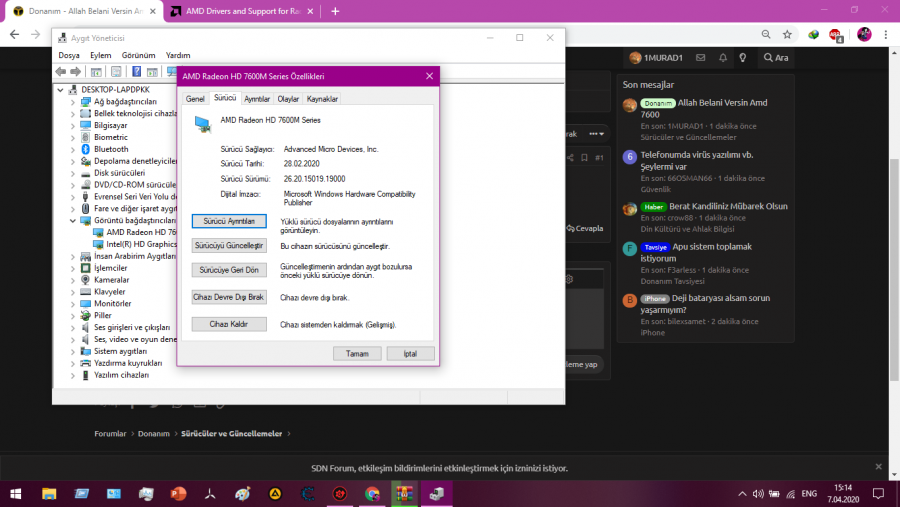Switch to the Genel tab
This screenshot has height=507, width=900.
(x=195, y=99)
